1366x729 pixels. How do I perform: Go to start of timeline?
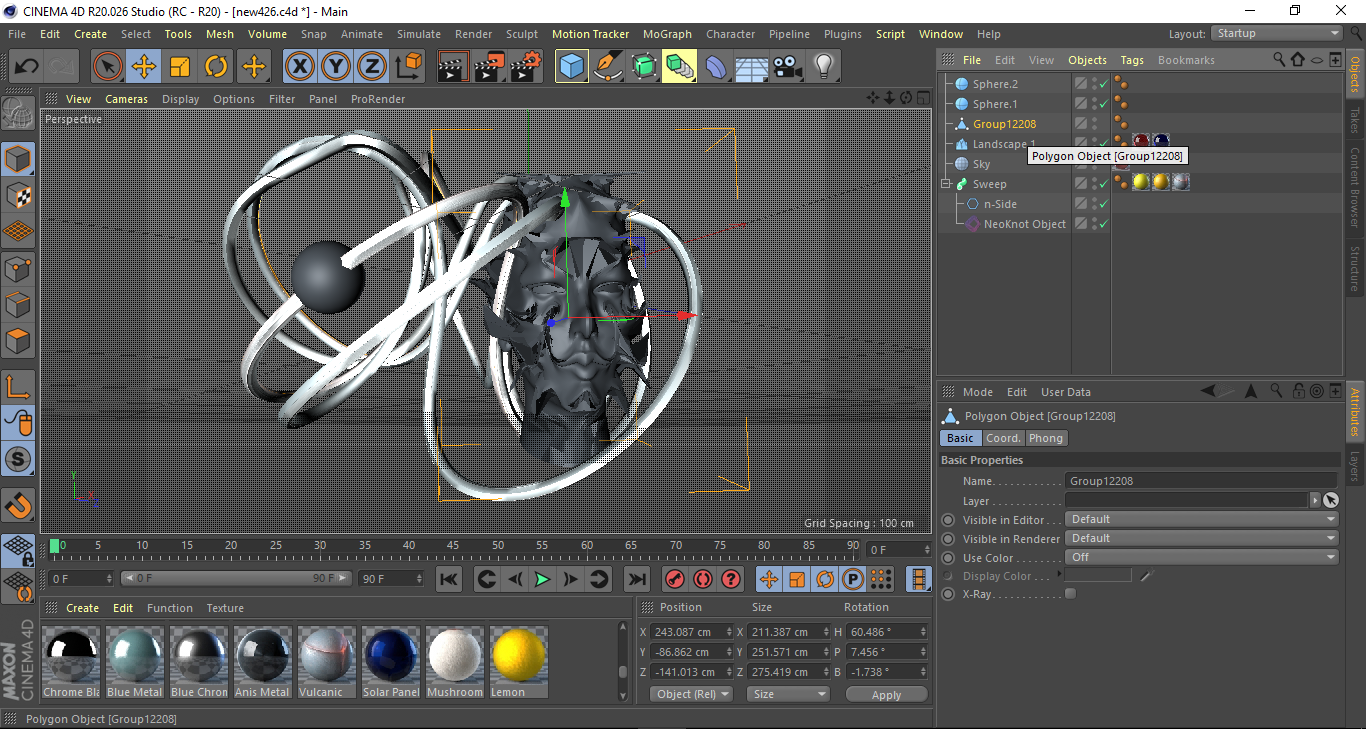(x=449, y=579)
